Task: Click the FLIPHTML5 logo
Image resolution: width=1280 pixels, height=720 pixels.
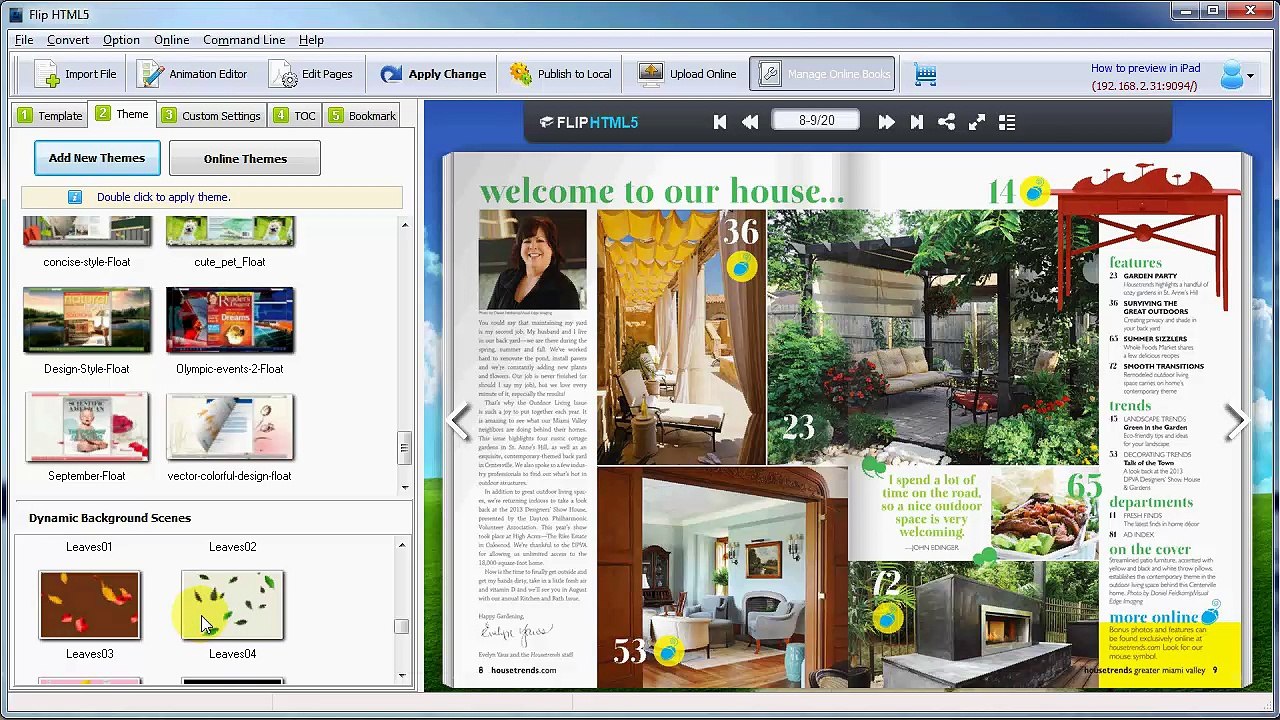Action: [x=589, y=122]
